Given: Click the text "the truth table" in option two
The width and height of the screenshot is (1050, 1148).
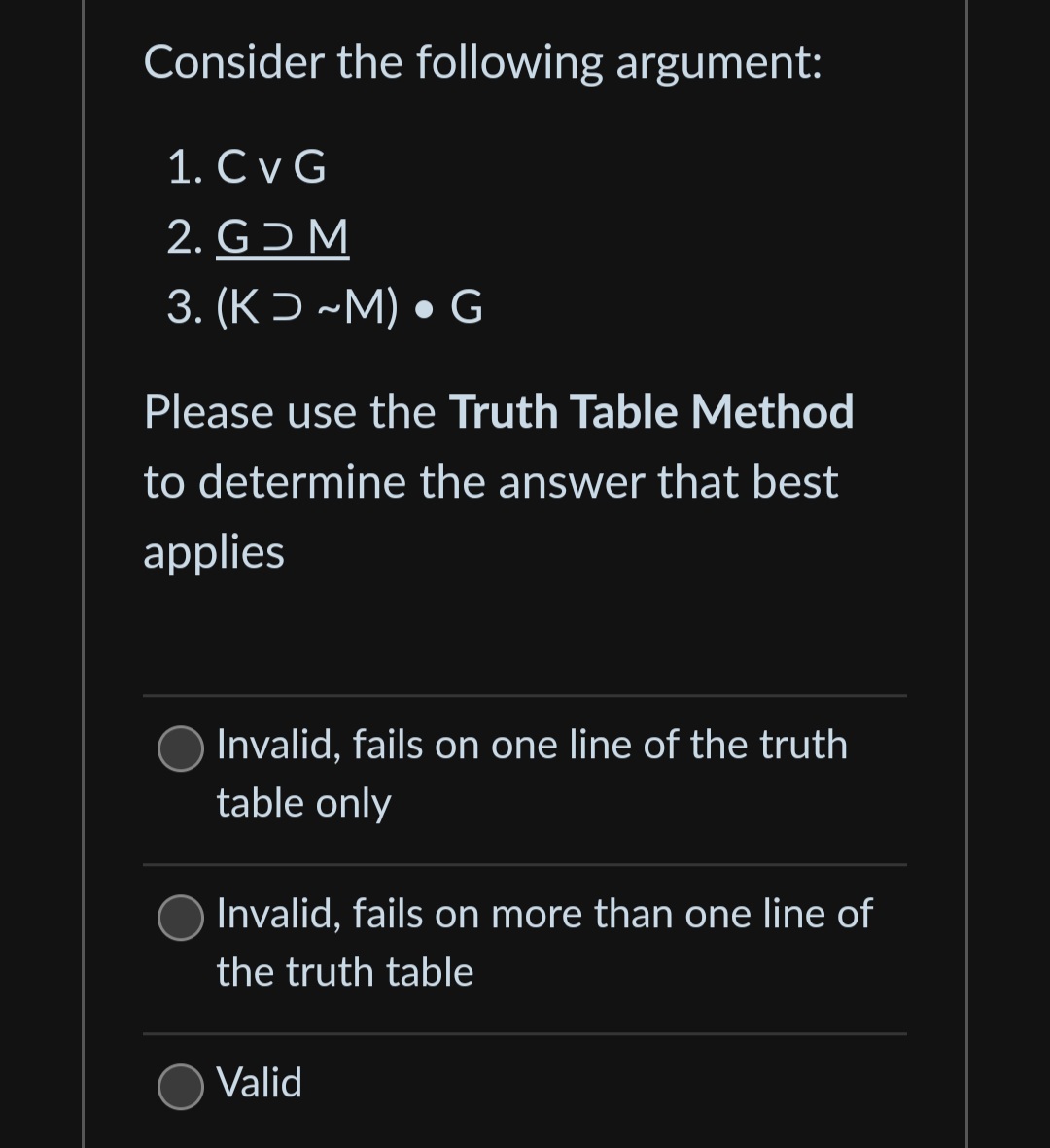Looking at the screenshot, I should [345, 971].
